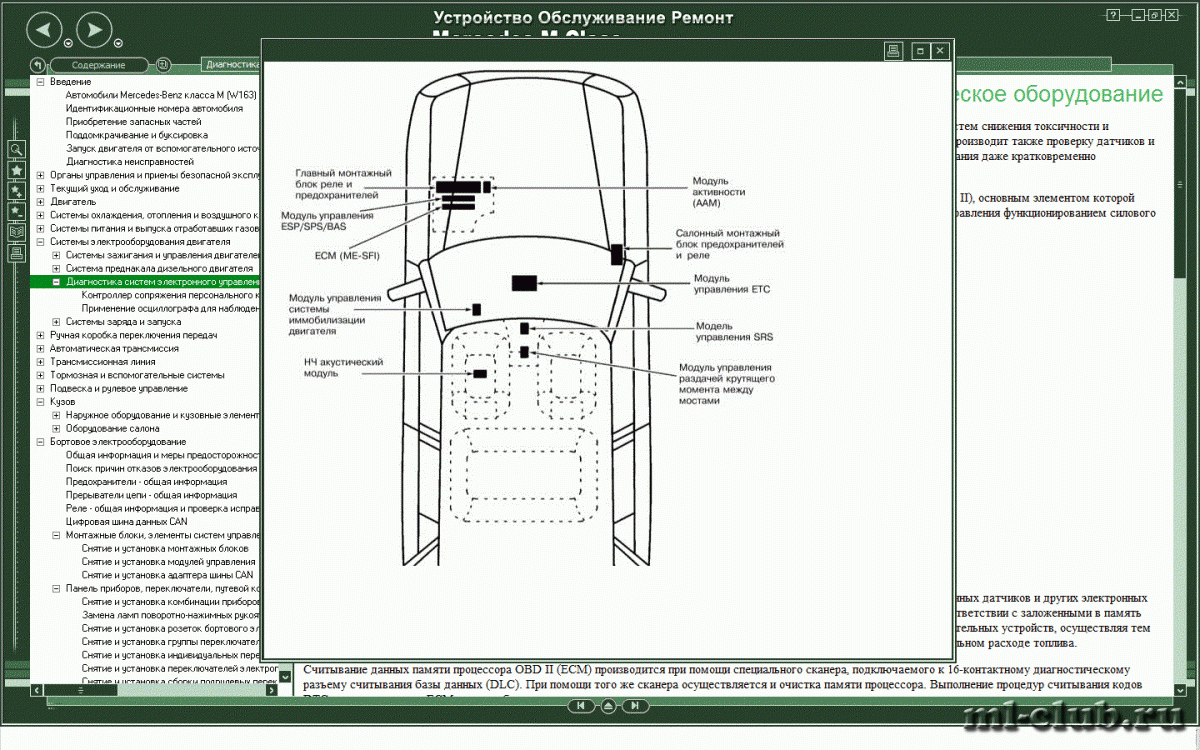
Task: Close the diagram popup window
Action: (940, 50)
